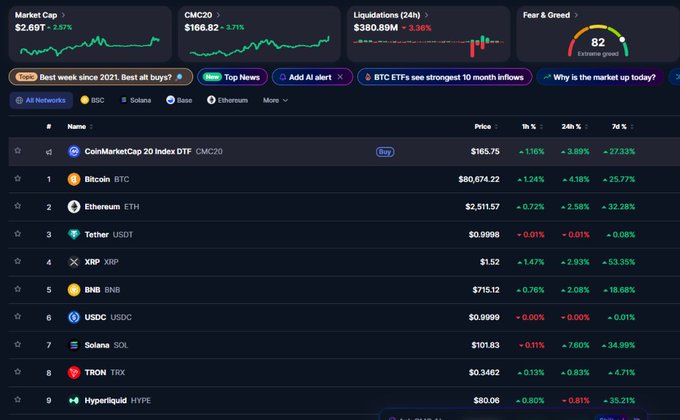Sort table by 24h % column
The image size is (680, 420).
click(x=575, y=127)
